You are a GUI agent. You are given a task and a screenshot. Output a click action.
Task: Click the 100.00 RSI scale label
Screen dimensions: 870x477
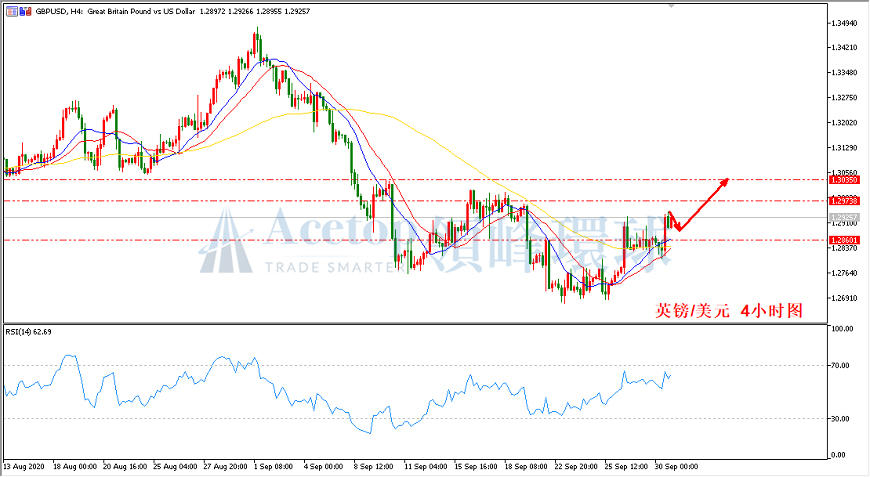tap(842, 329)
